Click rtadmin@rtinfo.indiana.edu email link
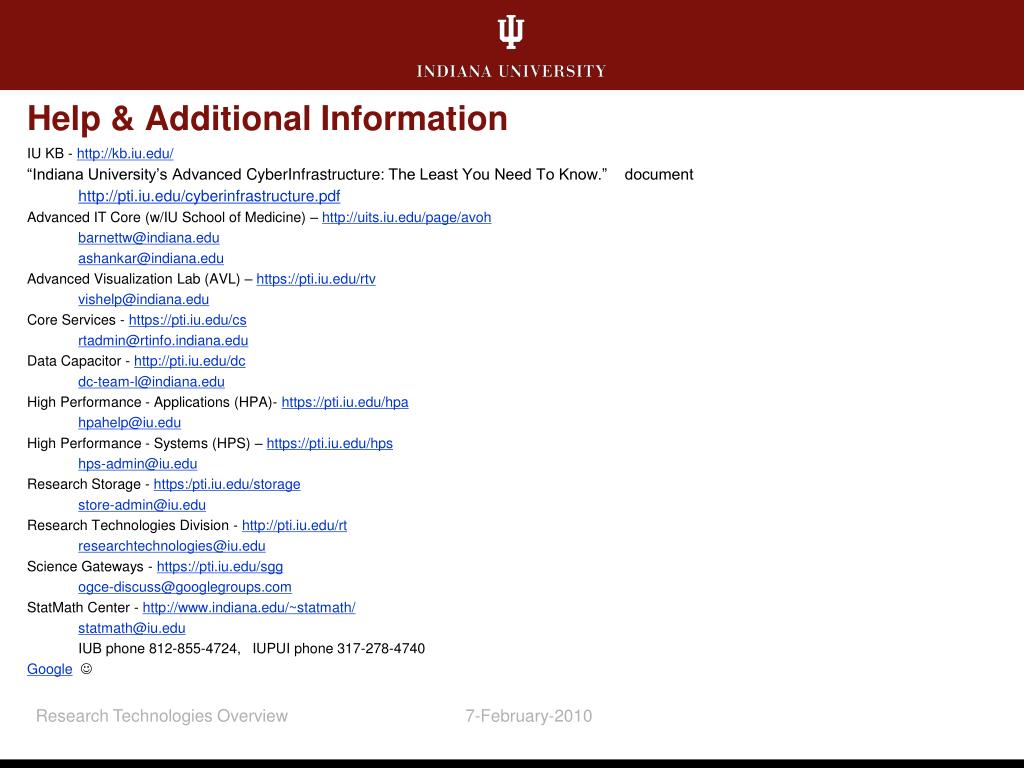 (163, 341)
